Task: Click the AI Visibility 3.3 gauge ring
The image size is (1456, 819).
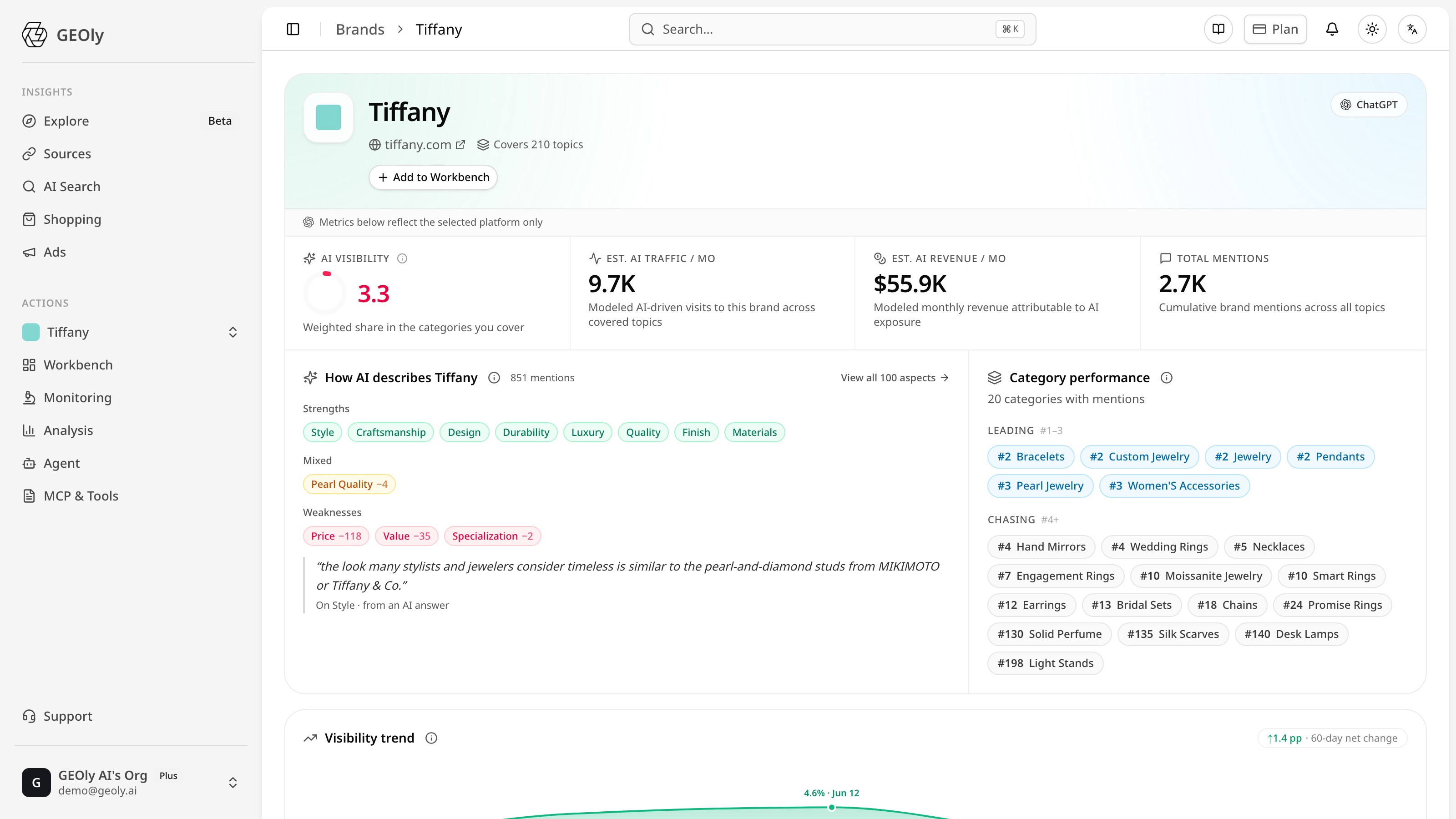Action: tap(324, 293)
